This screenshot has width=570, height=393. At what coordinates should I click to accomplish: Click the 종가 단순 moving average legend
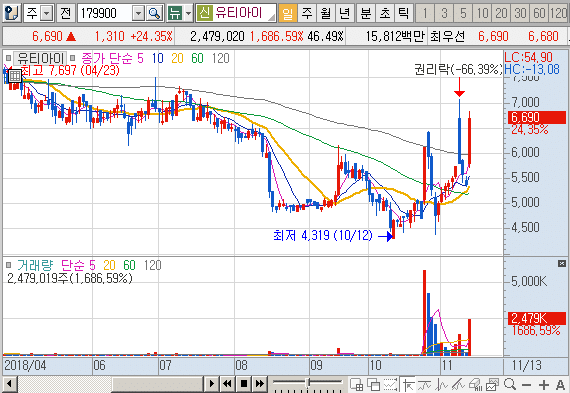(107, 58)
